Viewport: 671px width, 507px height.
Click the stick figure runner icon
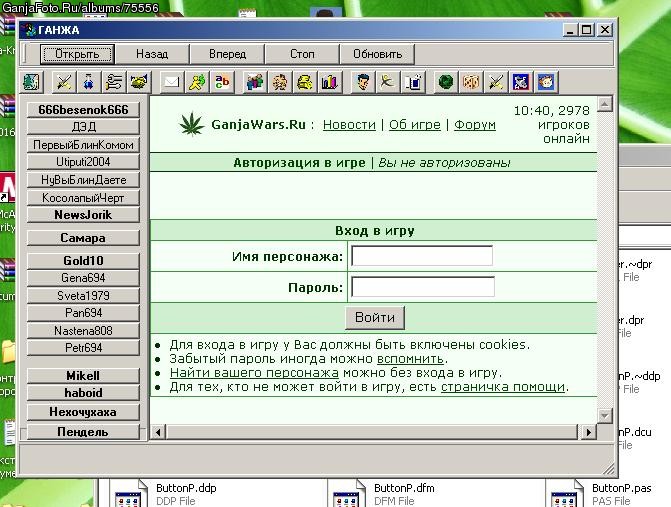tap(388, 82)
